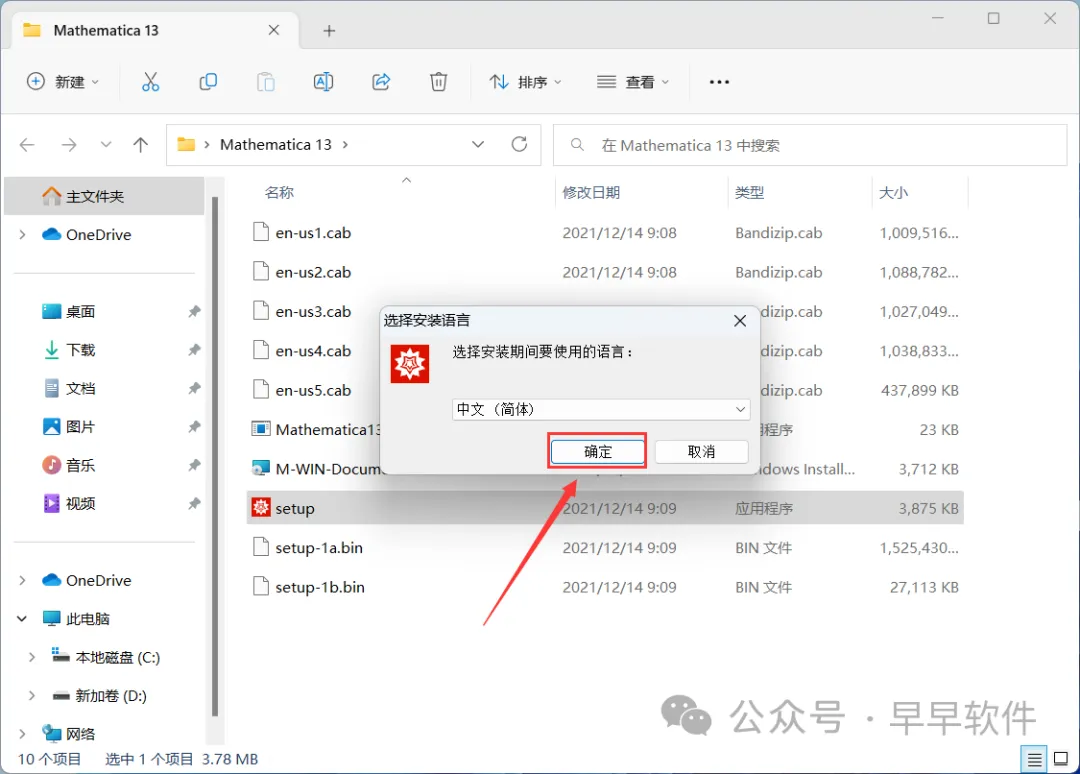Viewport: 1080px width, 774px height.
Task: Select the en-us3.cab file
Action: point(313,311)
